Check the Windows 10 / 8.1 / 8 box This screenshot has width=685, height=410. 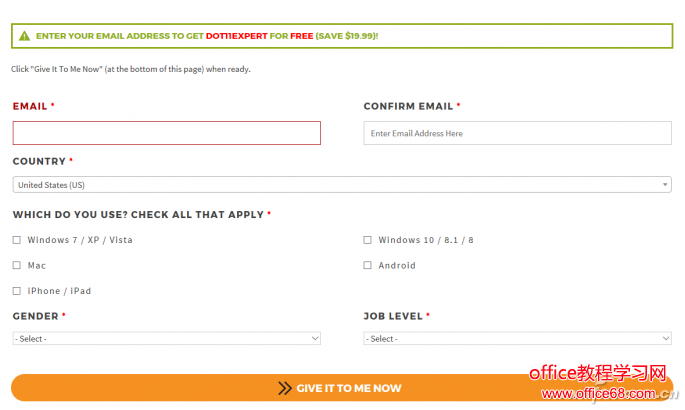point(368,240)
